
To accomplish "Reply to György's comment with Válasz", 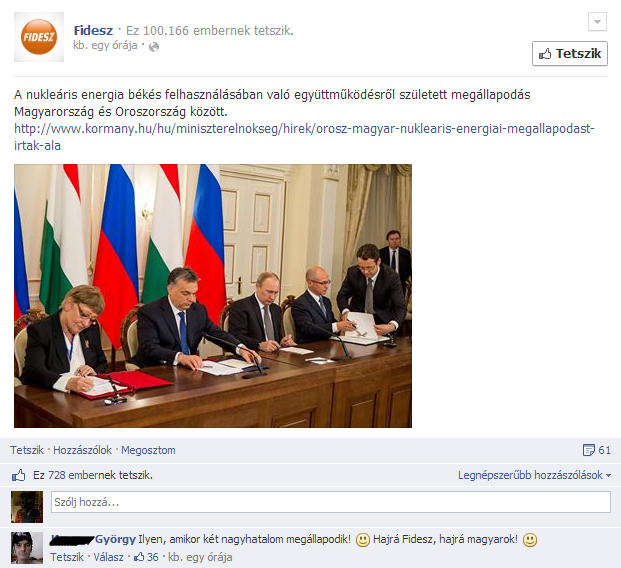I will 109,557.
